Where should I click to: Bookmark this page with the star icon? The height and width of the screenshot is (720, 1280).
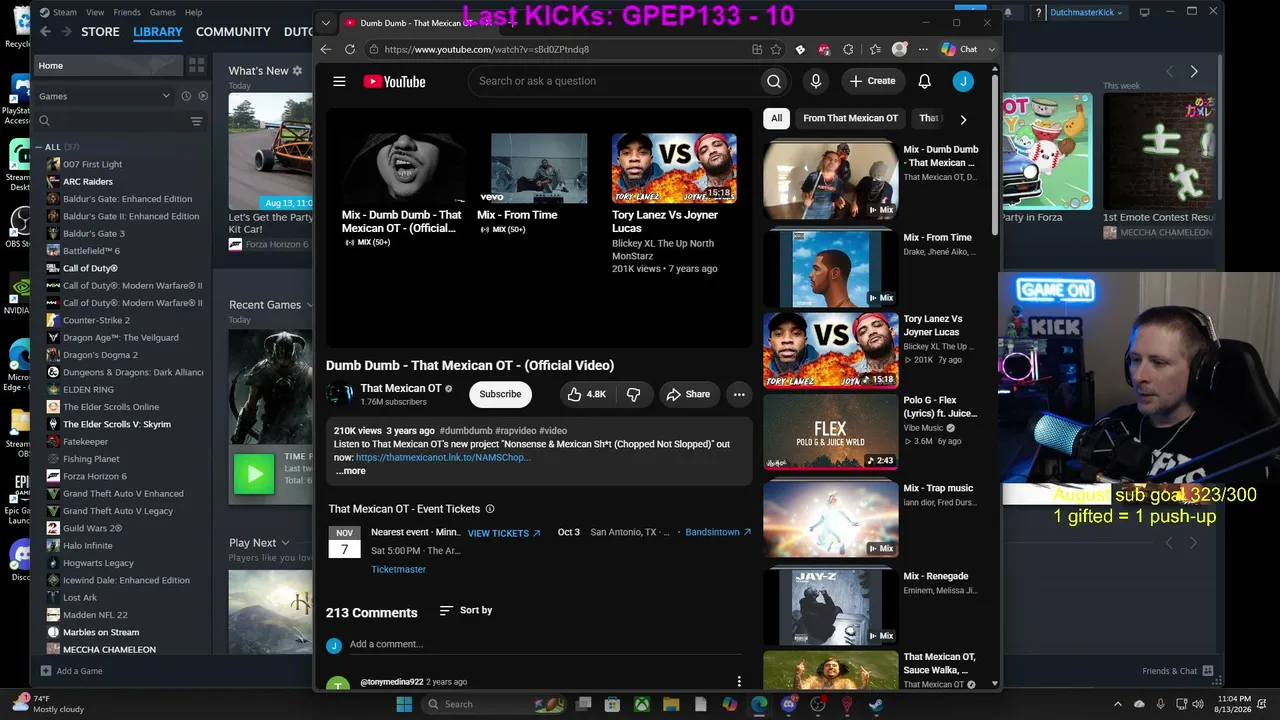pyautogui.click(x=776, y=49)
